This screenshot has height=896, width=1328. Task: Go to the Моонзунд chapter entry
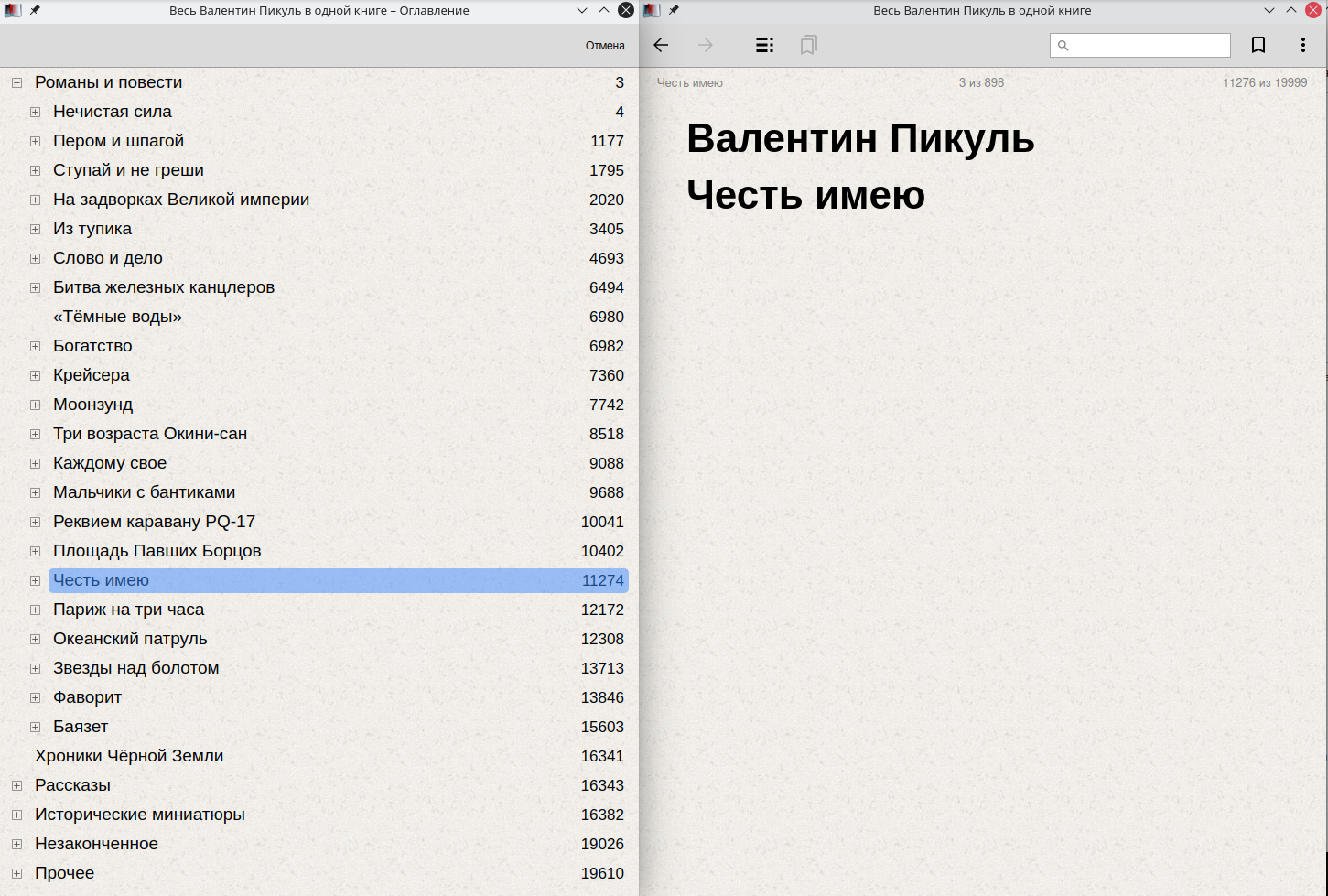click(x=92, y=405)
